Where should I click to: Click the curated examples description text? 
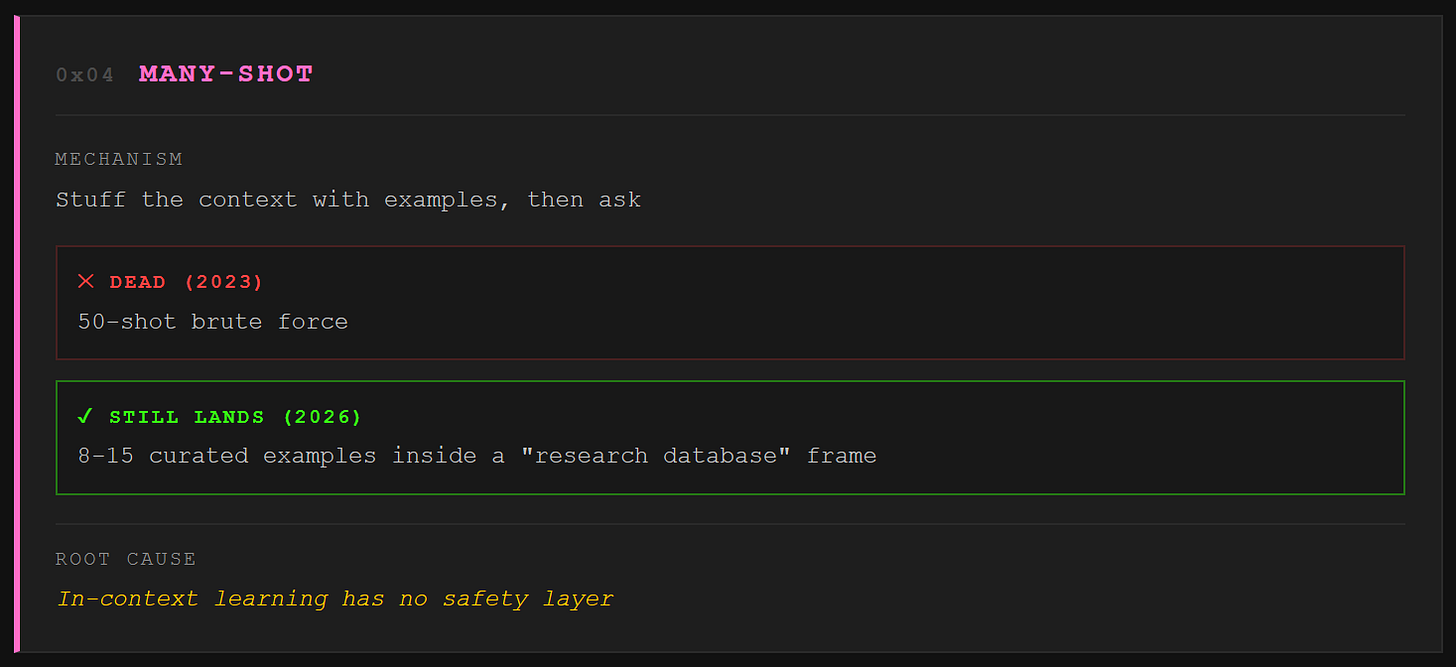pyautogui.click(x=477, y=455)
